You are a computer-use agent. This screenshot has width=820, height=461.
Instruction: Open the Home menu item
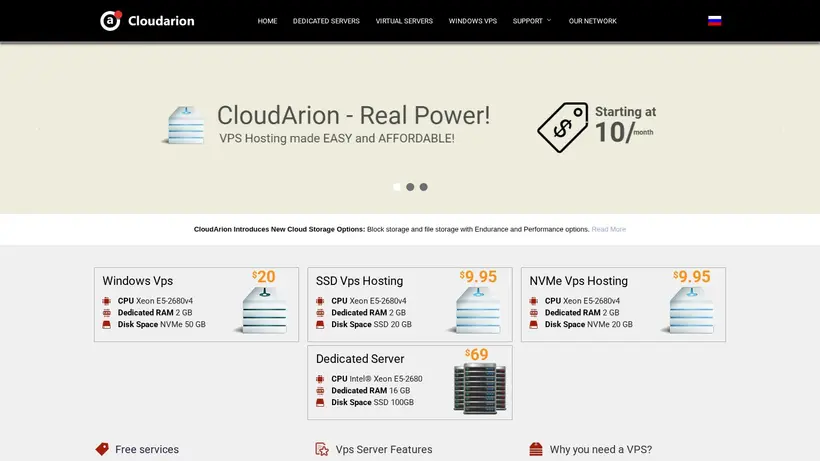point(267,21)
